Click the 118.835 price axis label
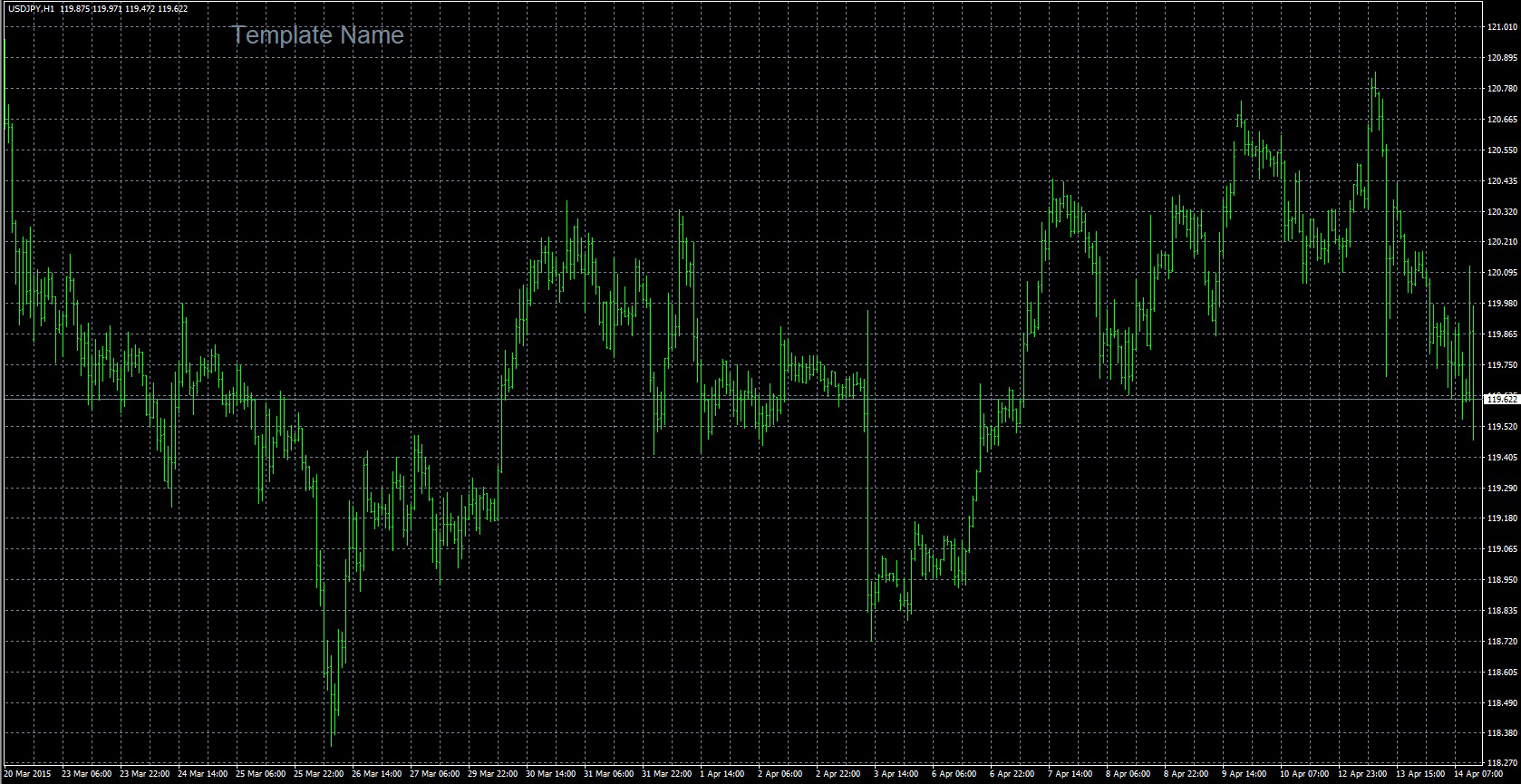The width and height of the screenshot is (1521, 784). [1502, 611]
